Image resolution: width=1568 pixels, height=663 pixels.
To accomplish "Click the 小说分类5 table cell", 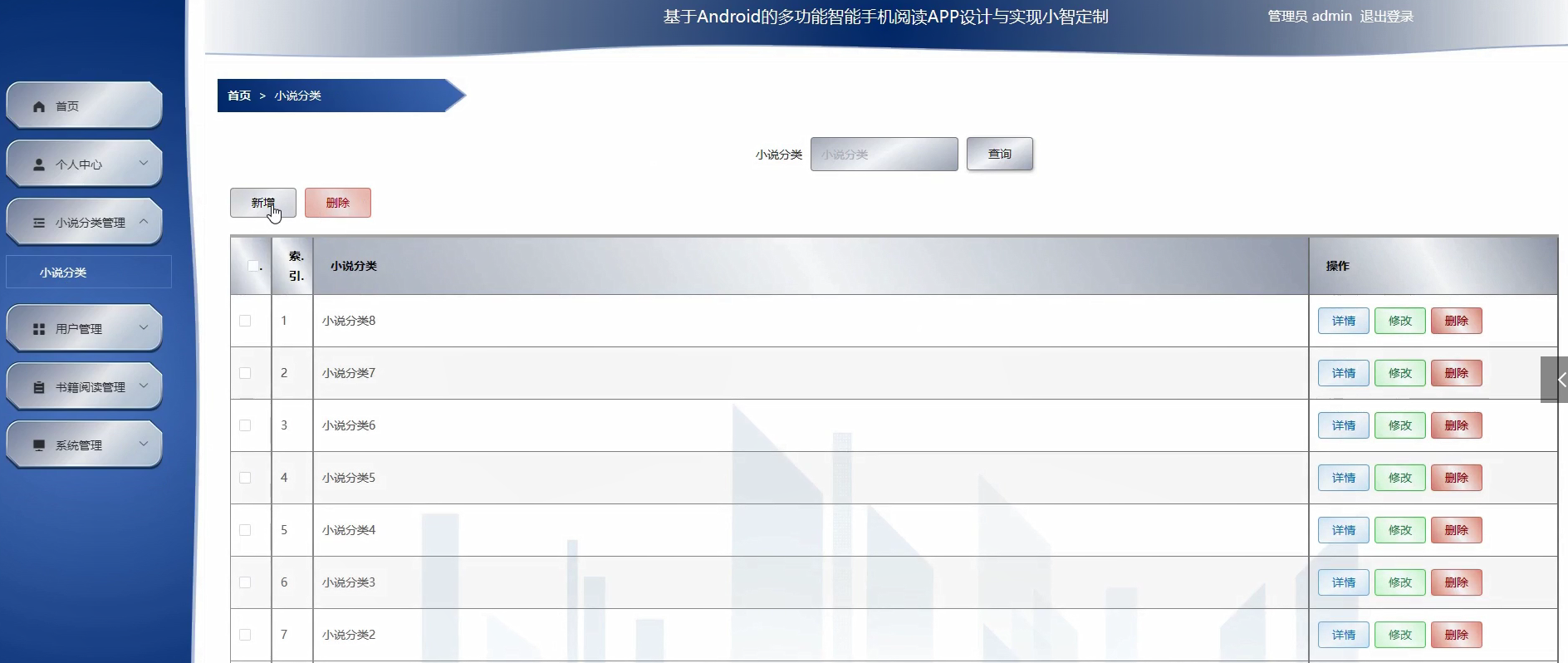I will pos(811,478).
